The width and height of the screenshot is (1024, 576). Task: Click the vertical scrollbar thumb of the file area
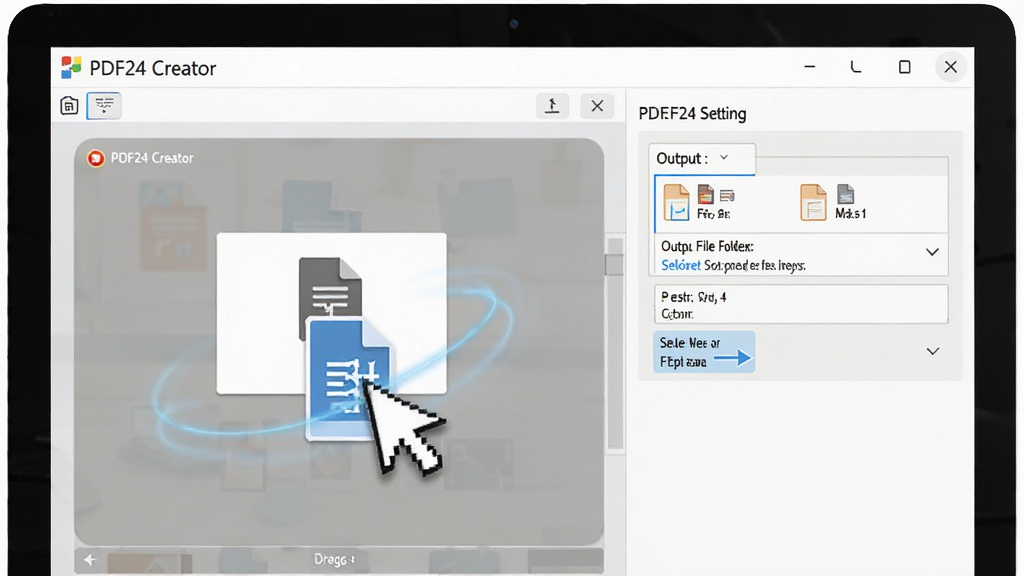(x=614, y=264)
